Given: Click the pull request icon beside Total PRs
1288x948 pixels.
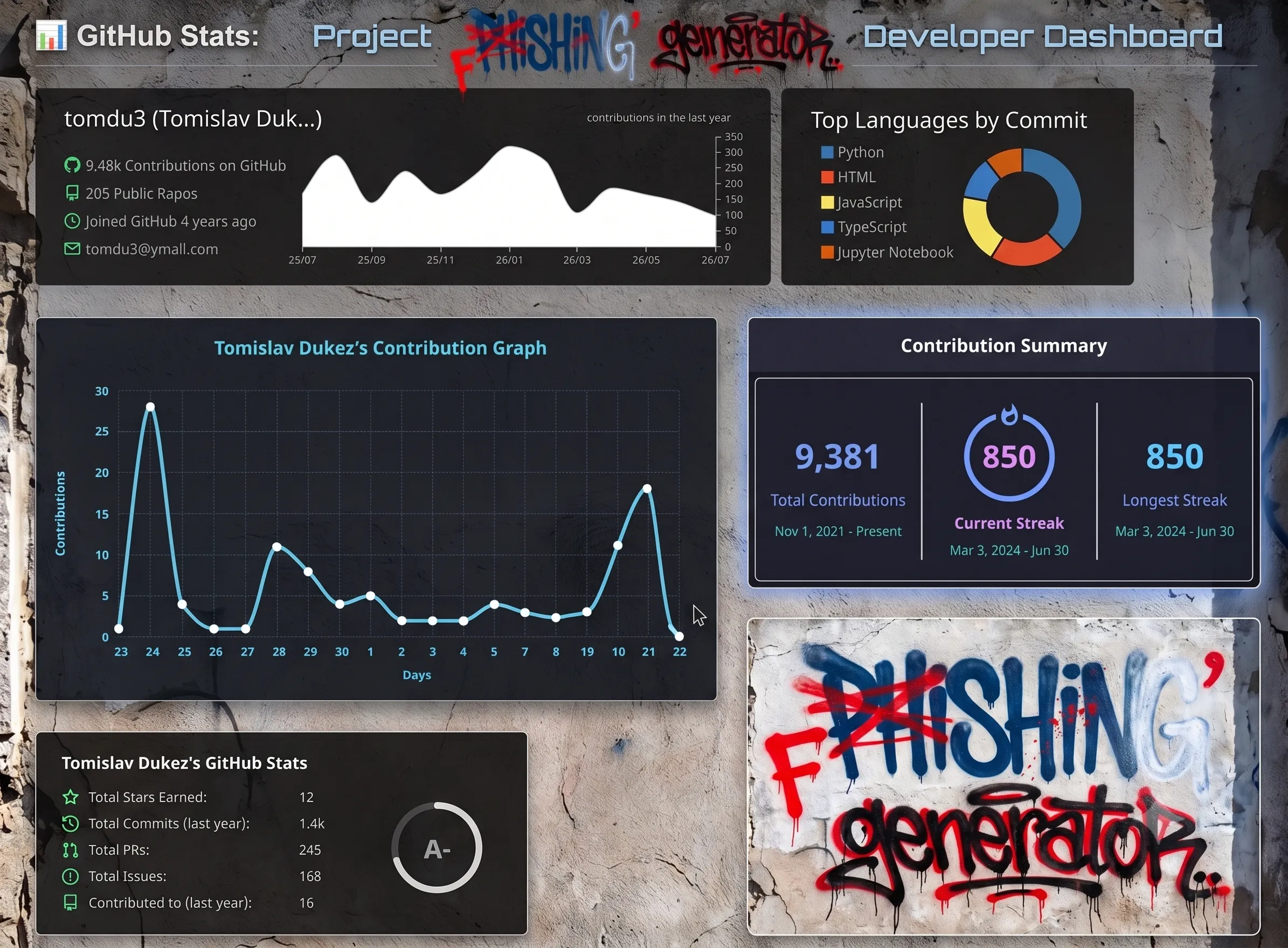Looking at the screenshot, I should (x=70, y=850).
